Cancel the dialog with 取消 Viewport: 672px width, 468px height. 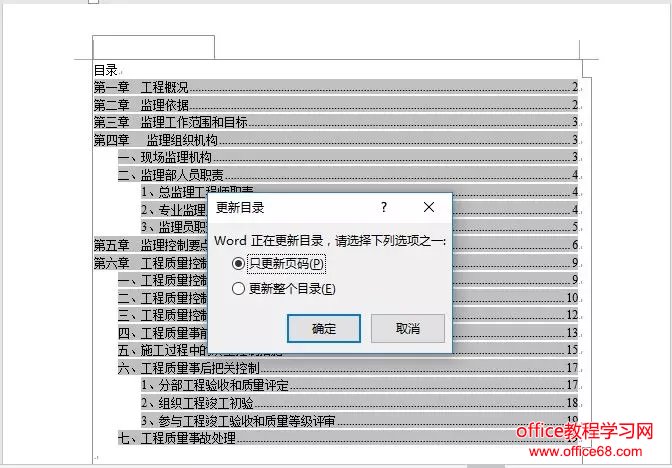(408, 328)
